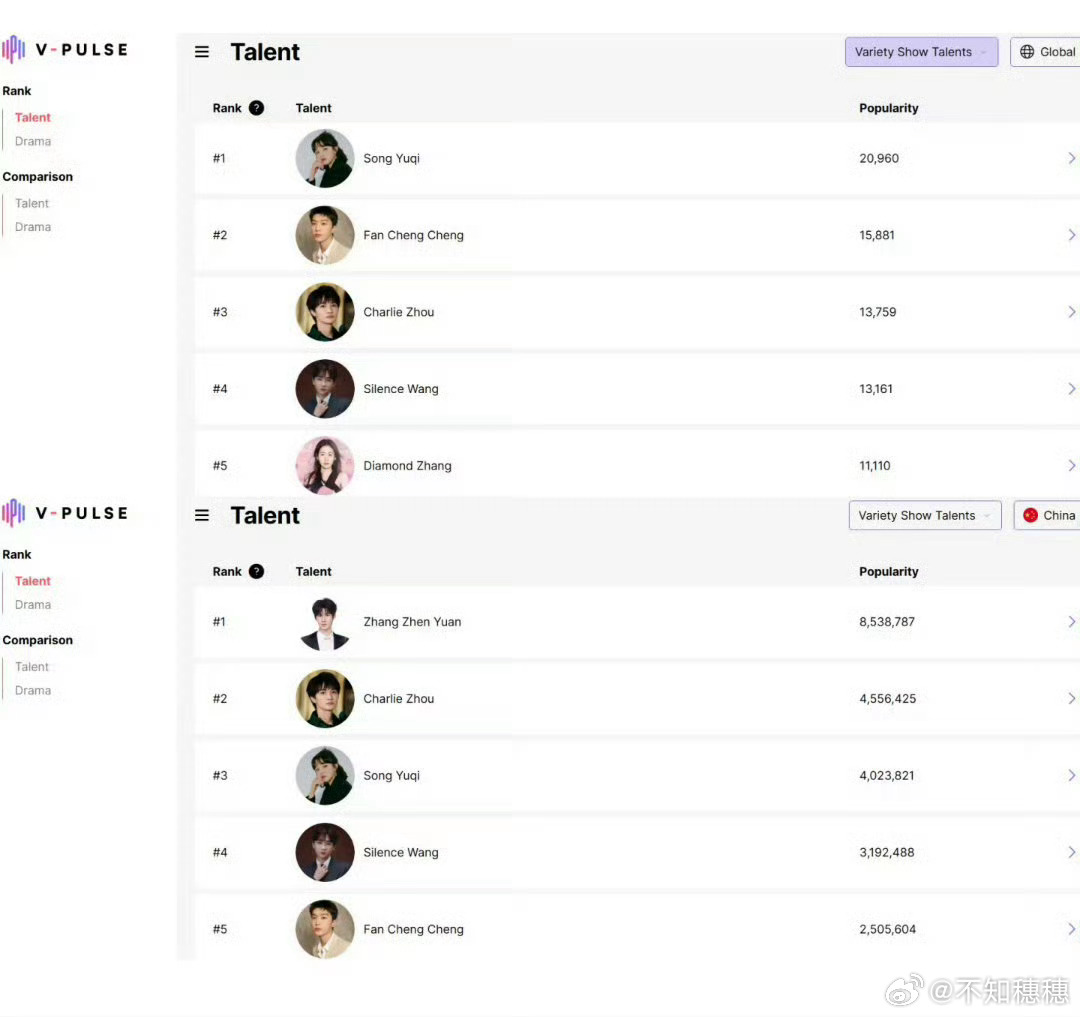Select Drama under Rank in the top sidebar
This screenshot has width=1080, height=1017.
tap(33, 141)
